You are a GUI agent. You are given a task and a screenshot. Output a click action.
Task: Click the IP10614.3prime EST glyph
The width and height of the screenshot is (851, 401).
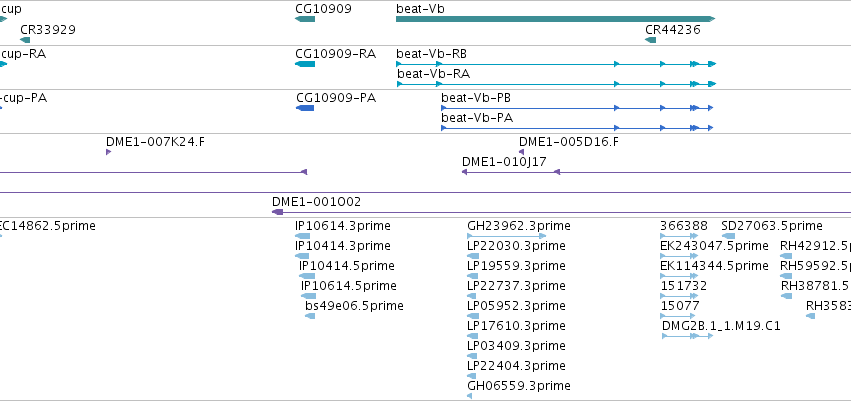click(x=302, y=236)
